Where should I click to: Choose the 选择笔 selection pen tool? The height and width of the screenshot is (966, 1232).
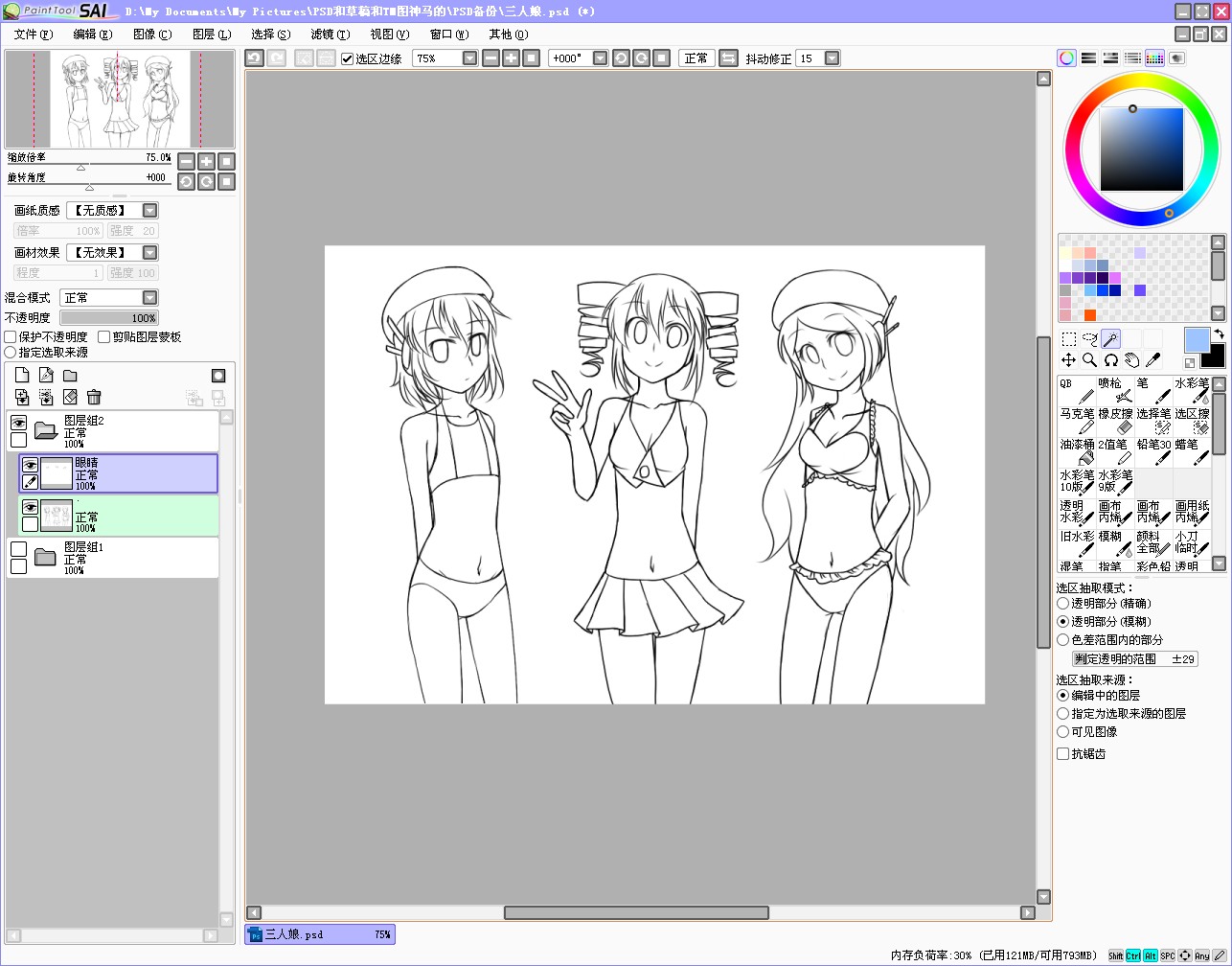click(x=1153, y=421)
